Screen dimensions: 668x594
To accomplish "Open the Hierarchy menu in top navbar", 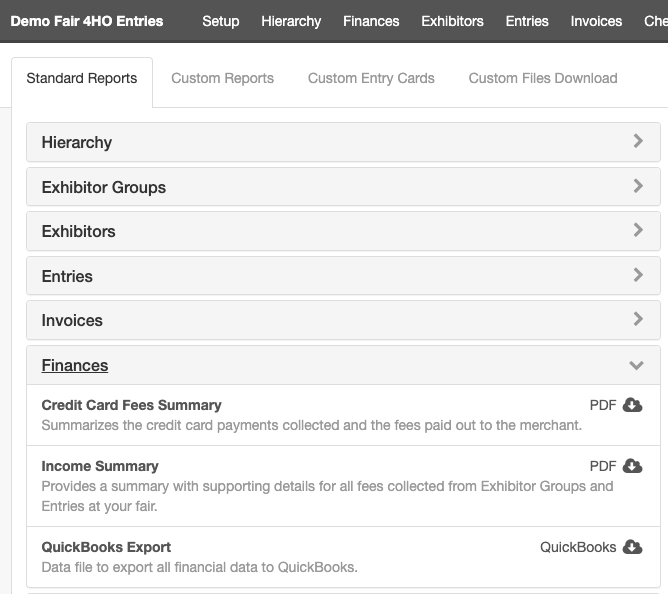I will tap(291, 21).
